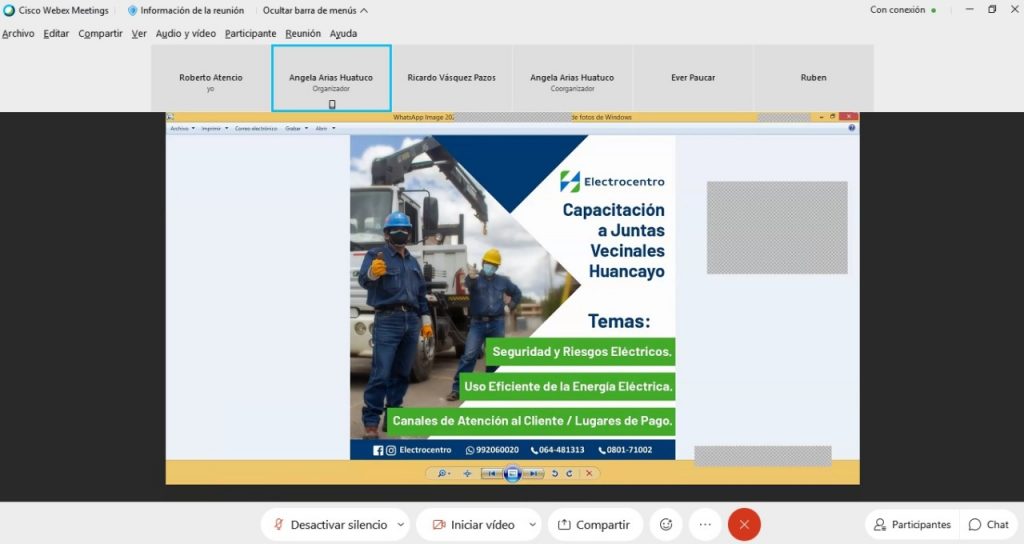This screenshot has width=1024, height=544.
Task: Rotate clockwise in the photo viewer
Action: pyautogui.click(x=569, y=473)
